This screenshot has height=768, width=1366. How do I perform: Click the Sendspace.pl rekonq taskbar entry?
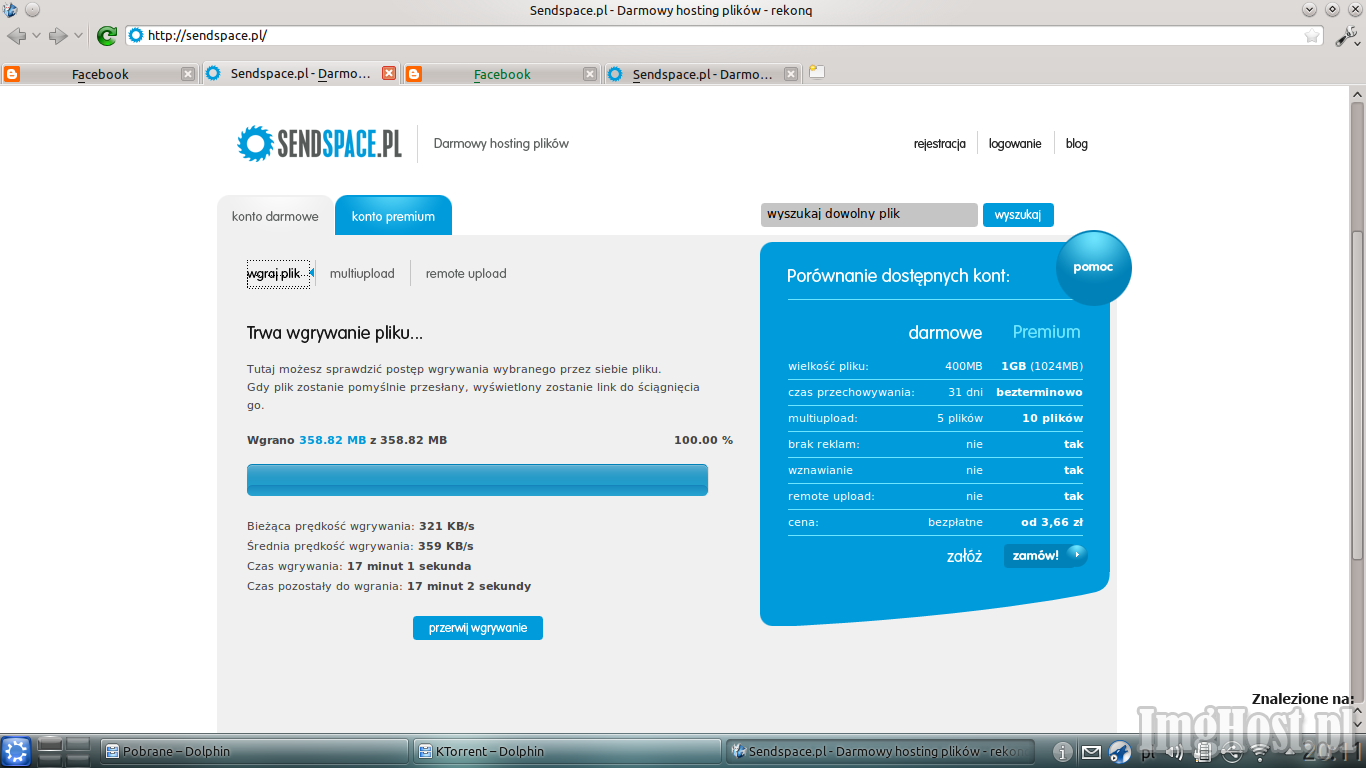880,752
